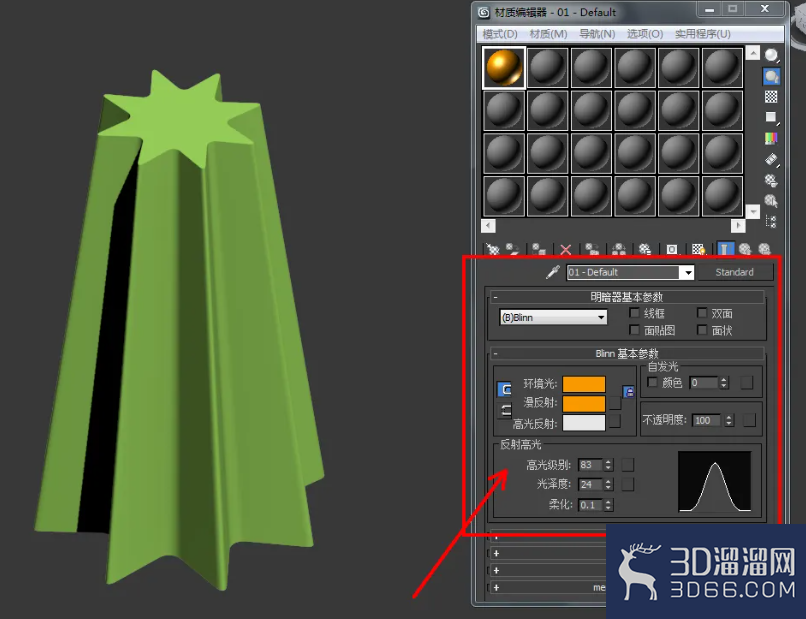The image size is (806, 619).
Task: Click the 高光级别 value field showing 83
Action: [591, 465]
